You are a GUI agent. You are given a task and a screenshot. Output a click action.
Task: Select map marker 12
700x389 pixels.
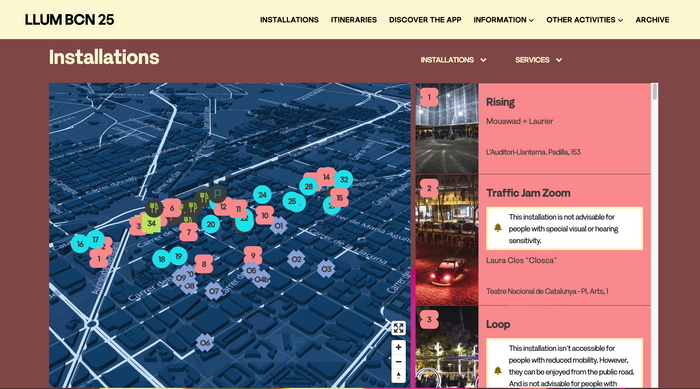[x=223, y=207]
